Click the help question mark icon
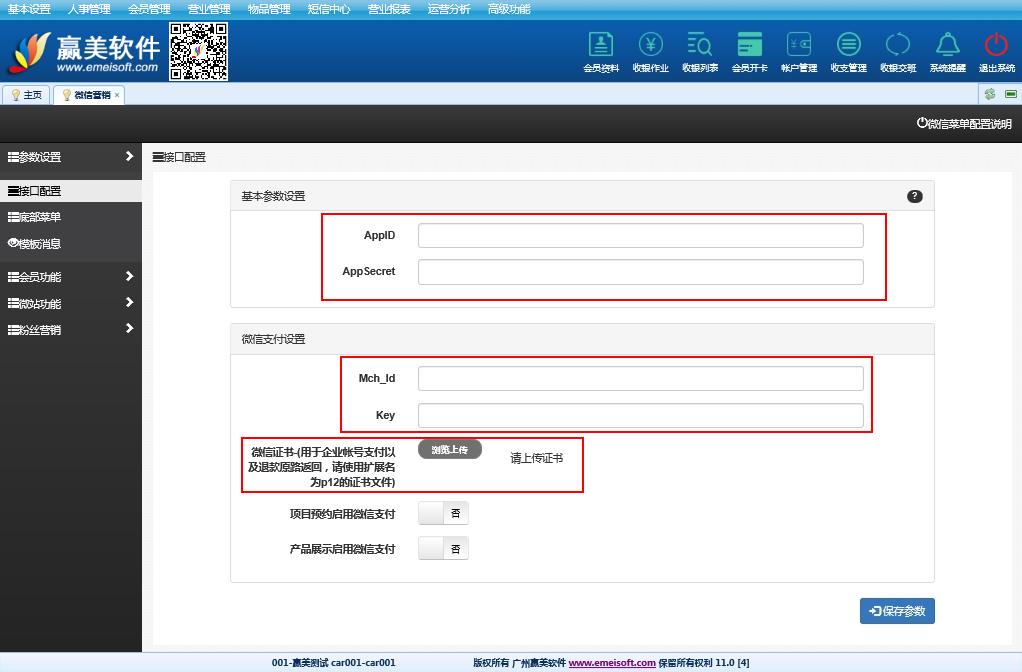 click(x=914, y=196)
